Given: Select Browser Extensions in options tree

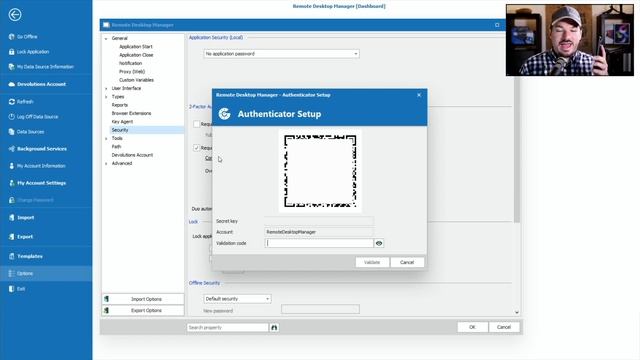Looking at the screenshot, I should [x=131, y=113].
